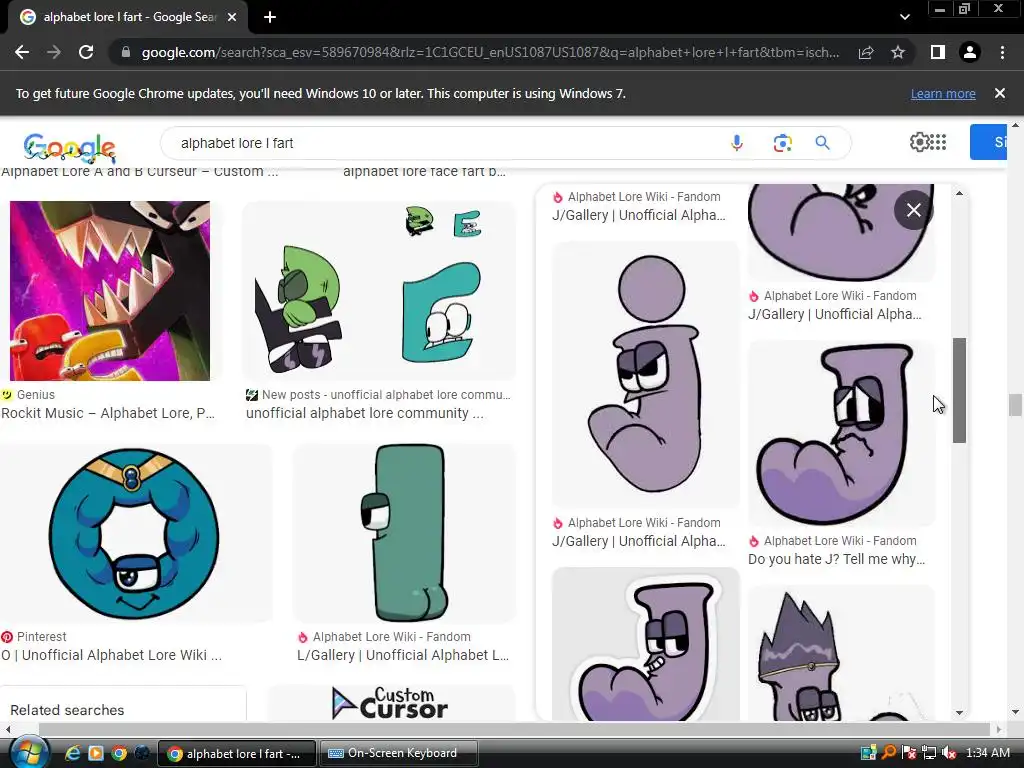Image resolution: width=1024 pixels, height=768 pixels.
Task: Click the page's horizontal scrollbar
Action: (x=515, y=729)
